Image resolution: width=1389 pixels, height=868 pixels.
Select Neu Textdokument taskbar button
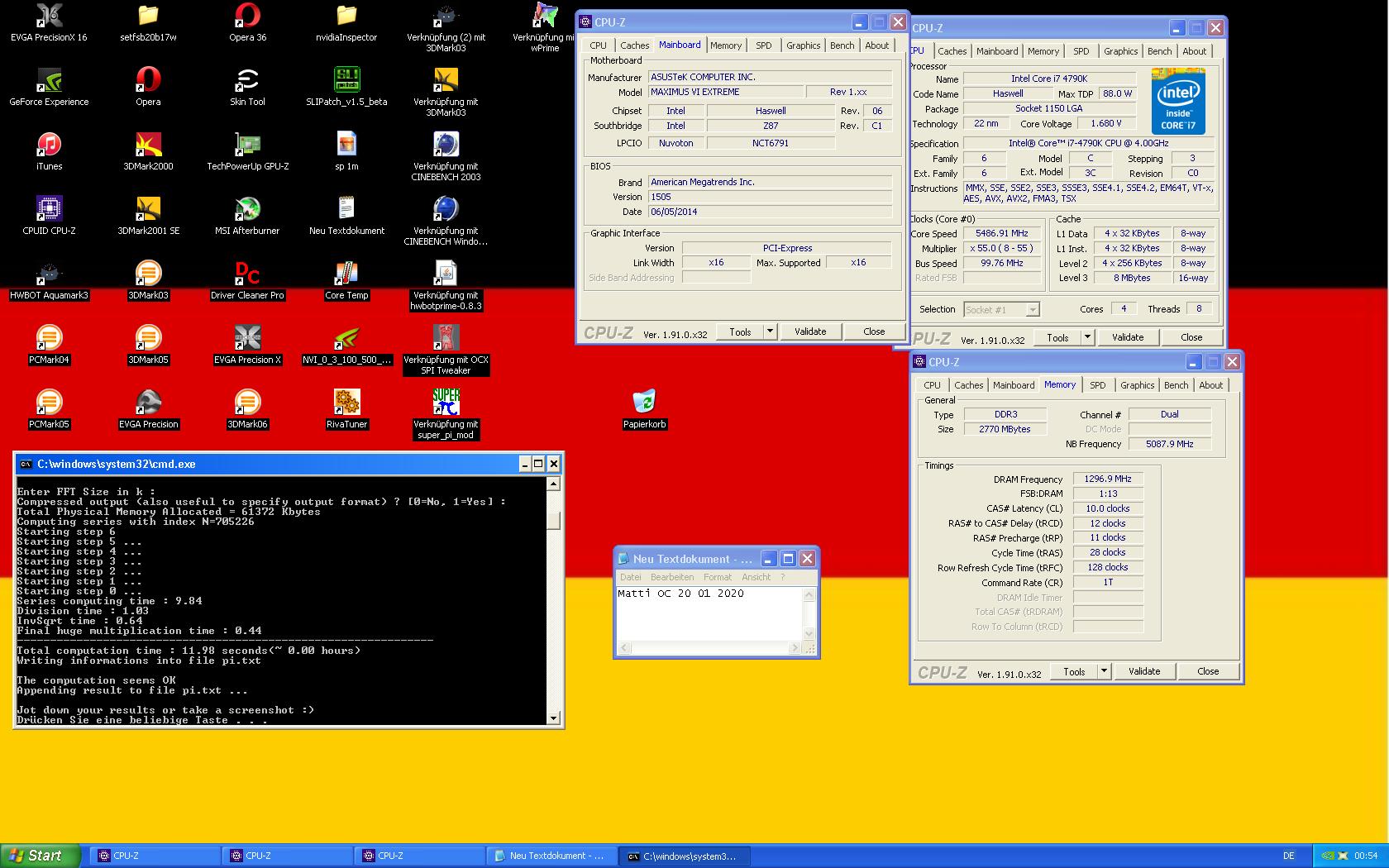tap(552, 856)
